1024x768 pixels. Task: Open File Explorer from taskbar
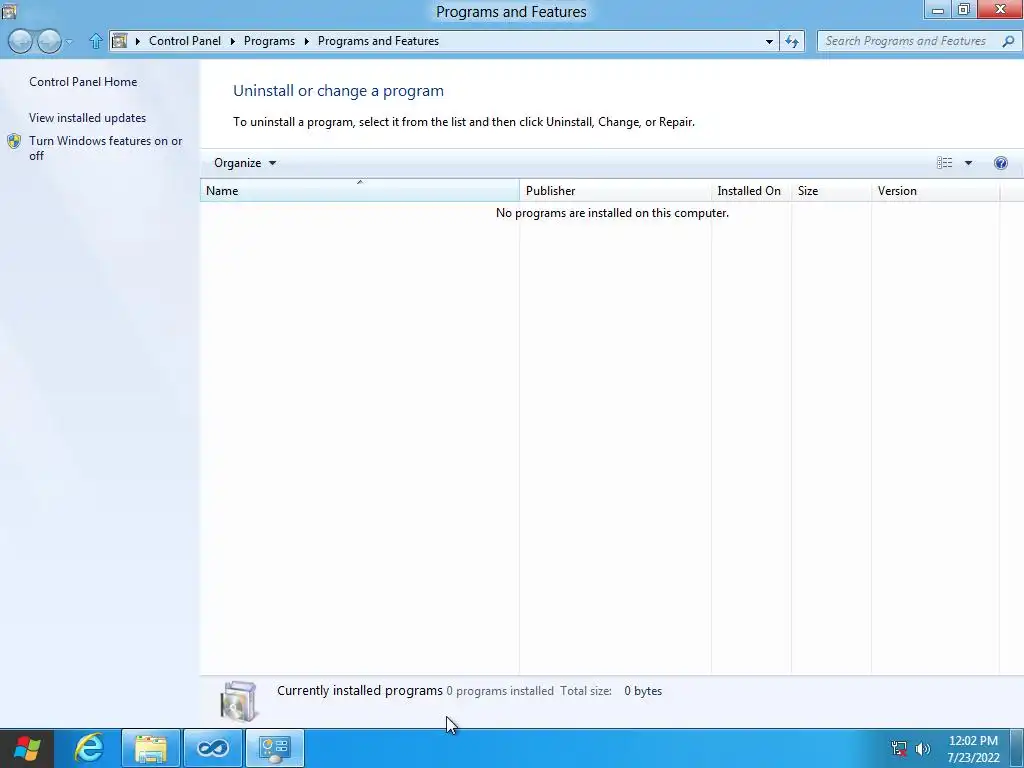(x=151, y=748)
